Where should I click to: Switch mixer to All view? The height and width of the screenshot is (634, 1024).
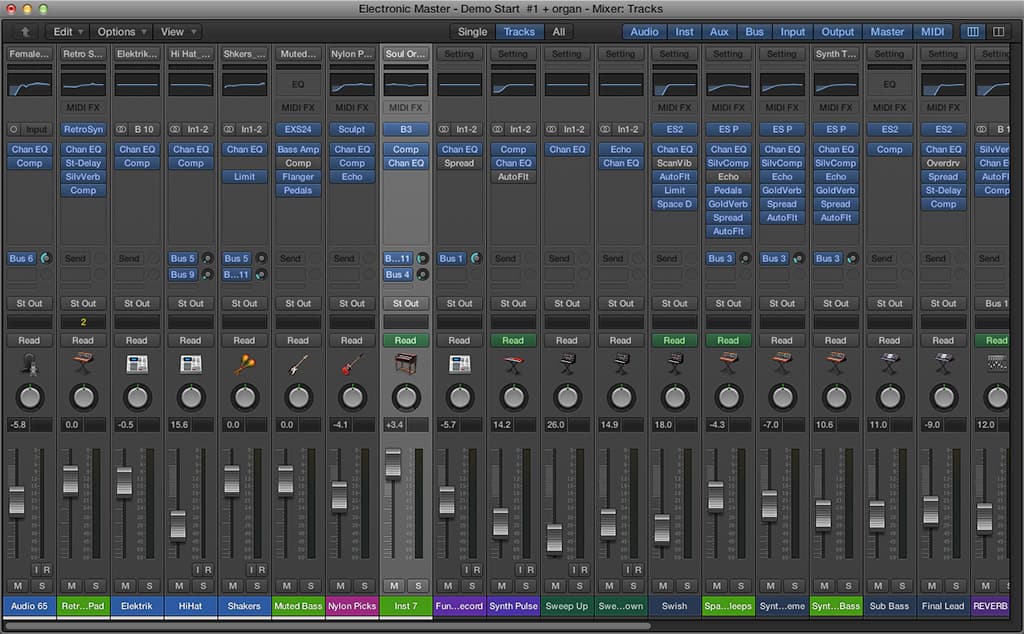[x=559, y=31]
